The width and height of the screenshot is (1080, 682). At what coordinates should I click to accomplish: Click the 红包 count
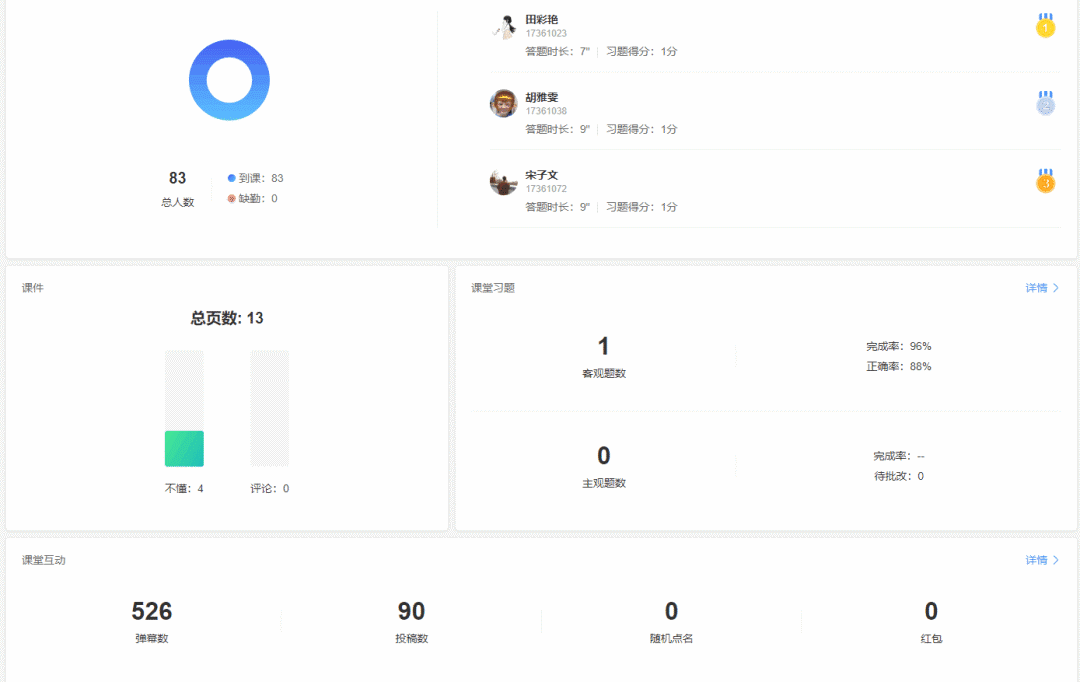(931, 611)
